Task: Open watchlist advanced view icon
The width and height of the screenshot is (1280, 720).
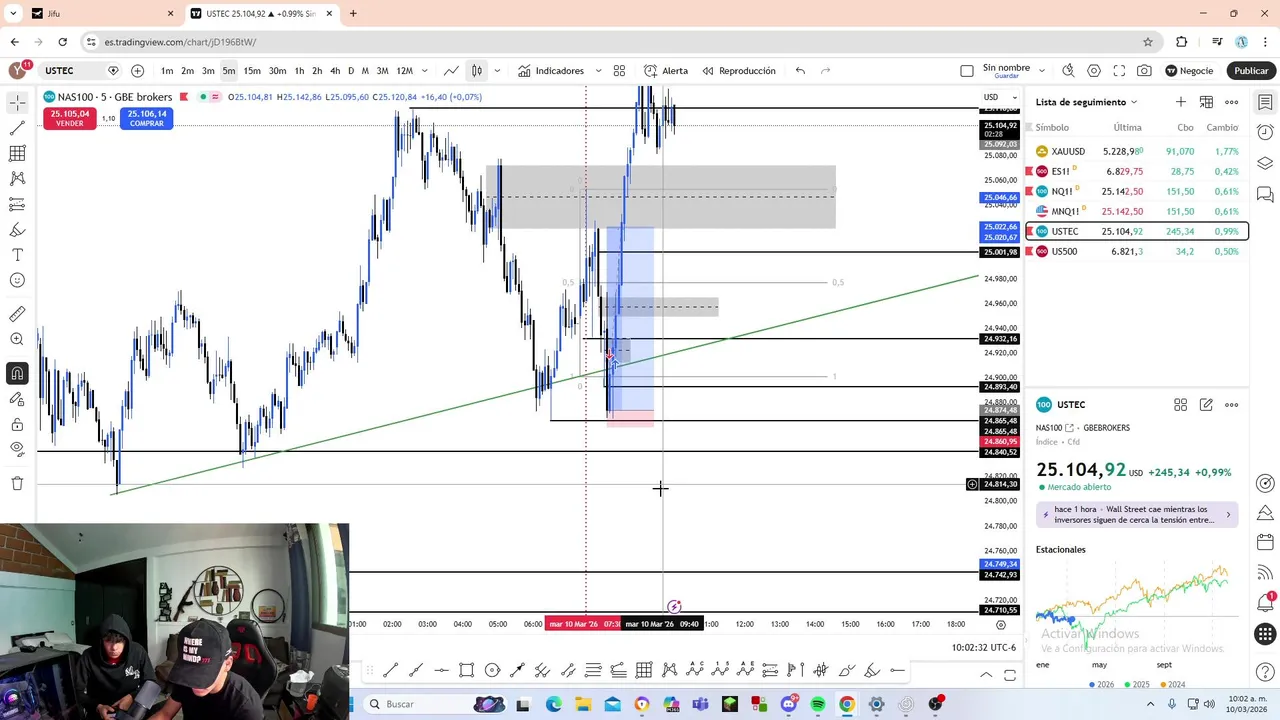Action: (1206, 102)
